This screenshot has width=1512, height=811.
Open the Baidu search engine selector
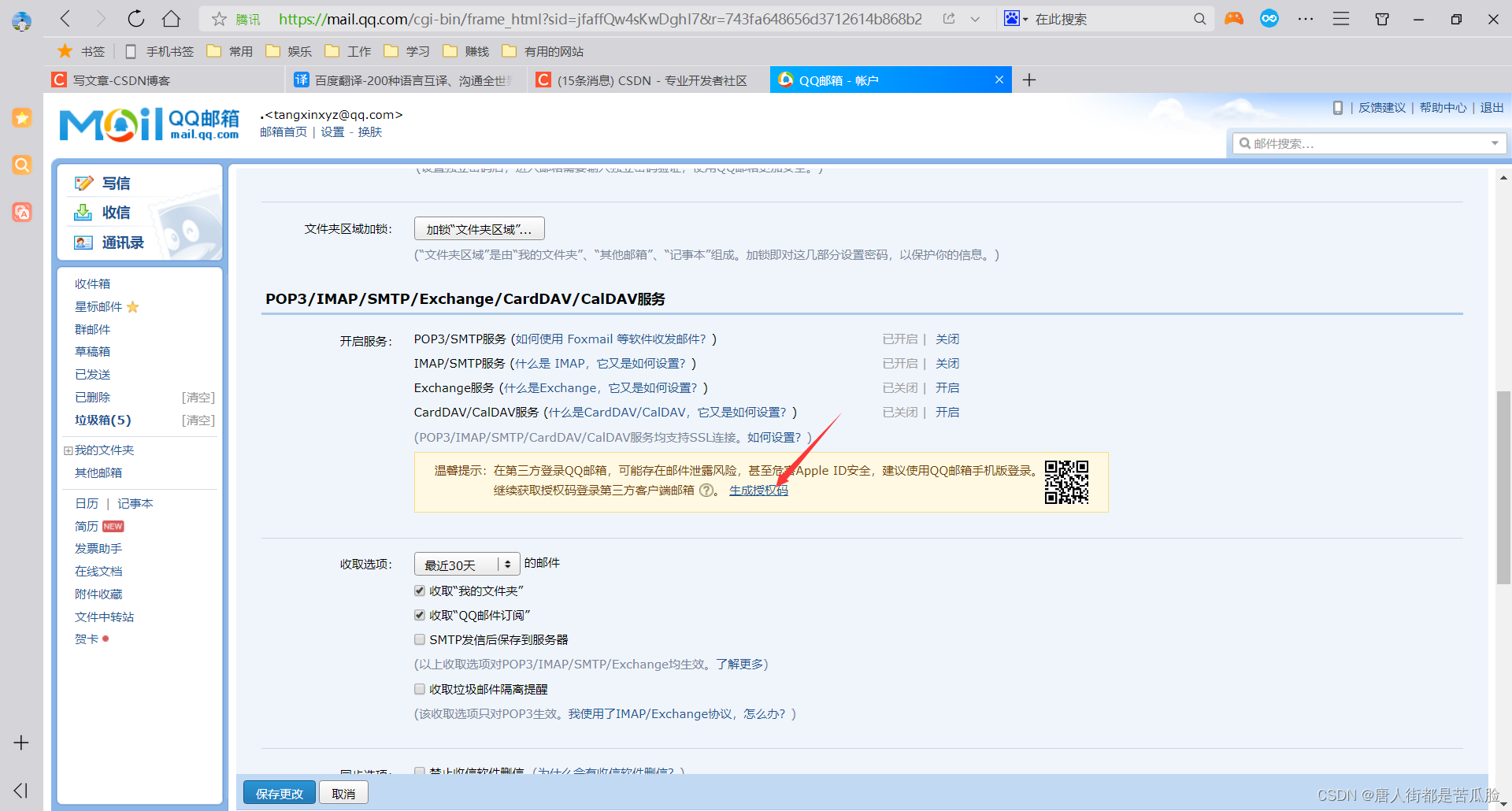click(x=1016, y=19)
